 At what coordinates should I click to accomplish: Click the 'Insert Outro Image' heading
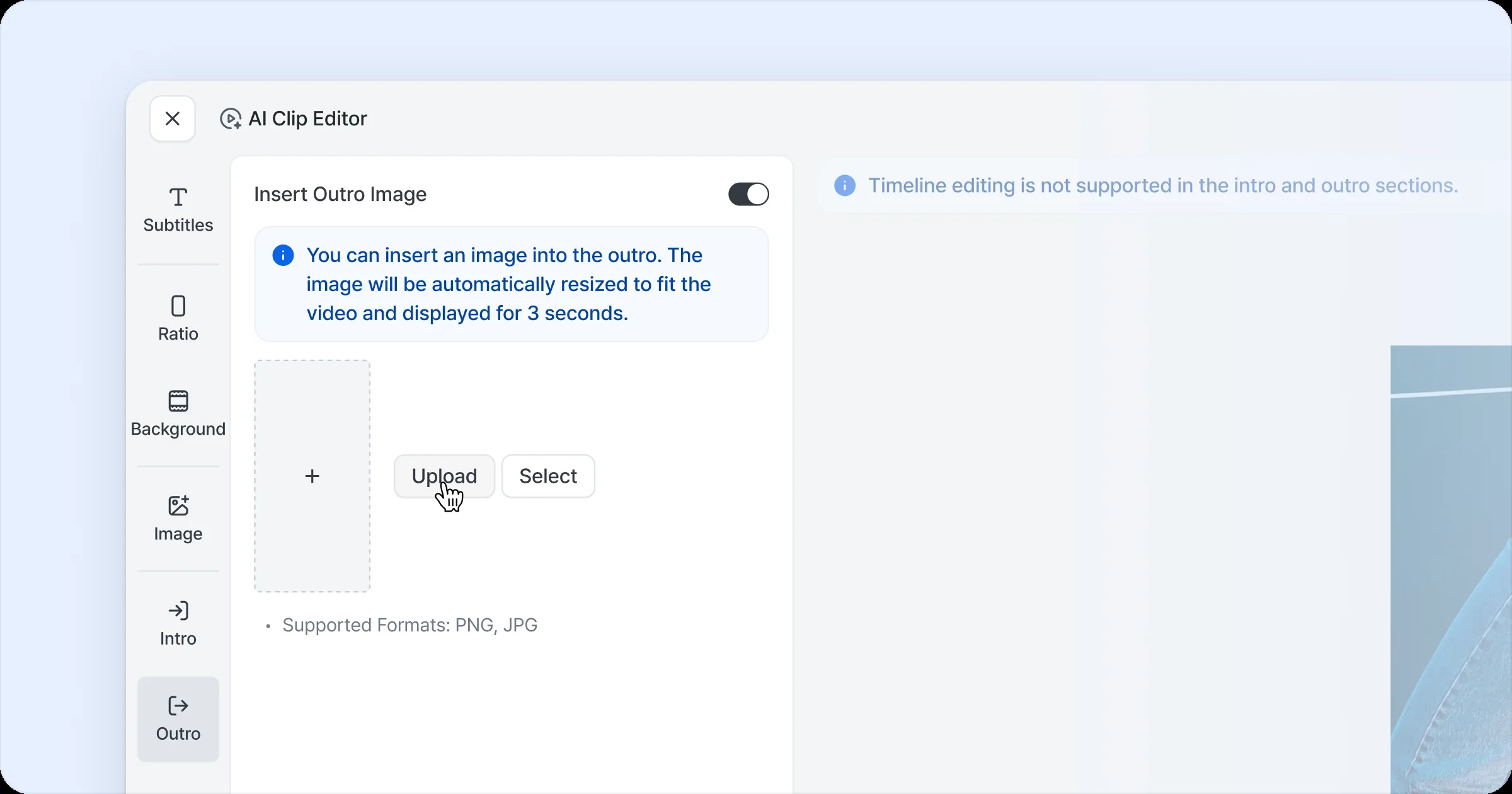point(340,194)
